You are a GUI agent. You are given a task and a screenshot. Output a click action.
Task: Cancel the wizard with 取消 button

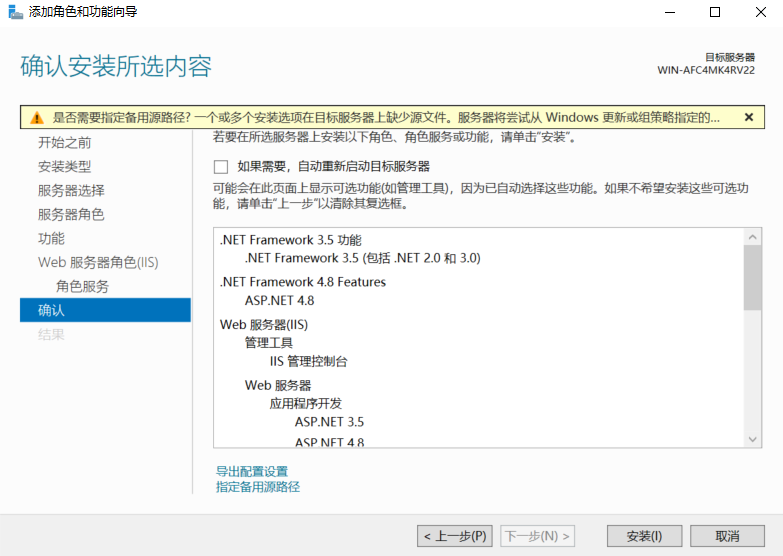(x=727, y=536)
